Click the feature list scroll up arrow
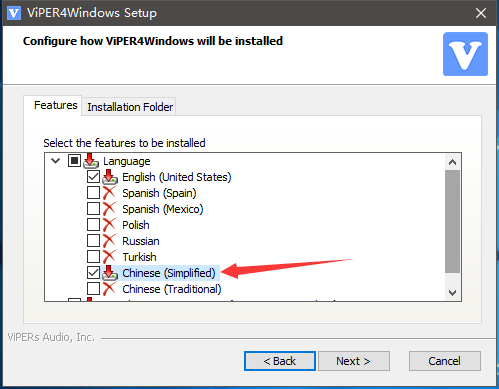 coord(452,162)
